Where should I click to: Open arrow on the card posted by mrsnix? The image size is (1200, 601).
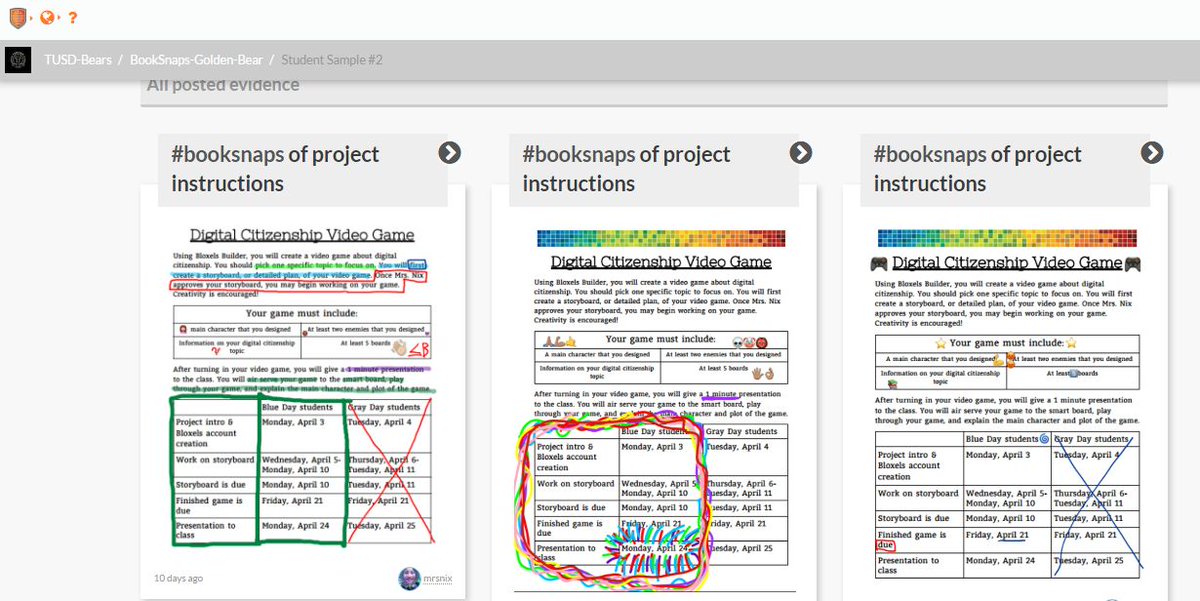[x=449, y=152]
